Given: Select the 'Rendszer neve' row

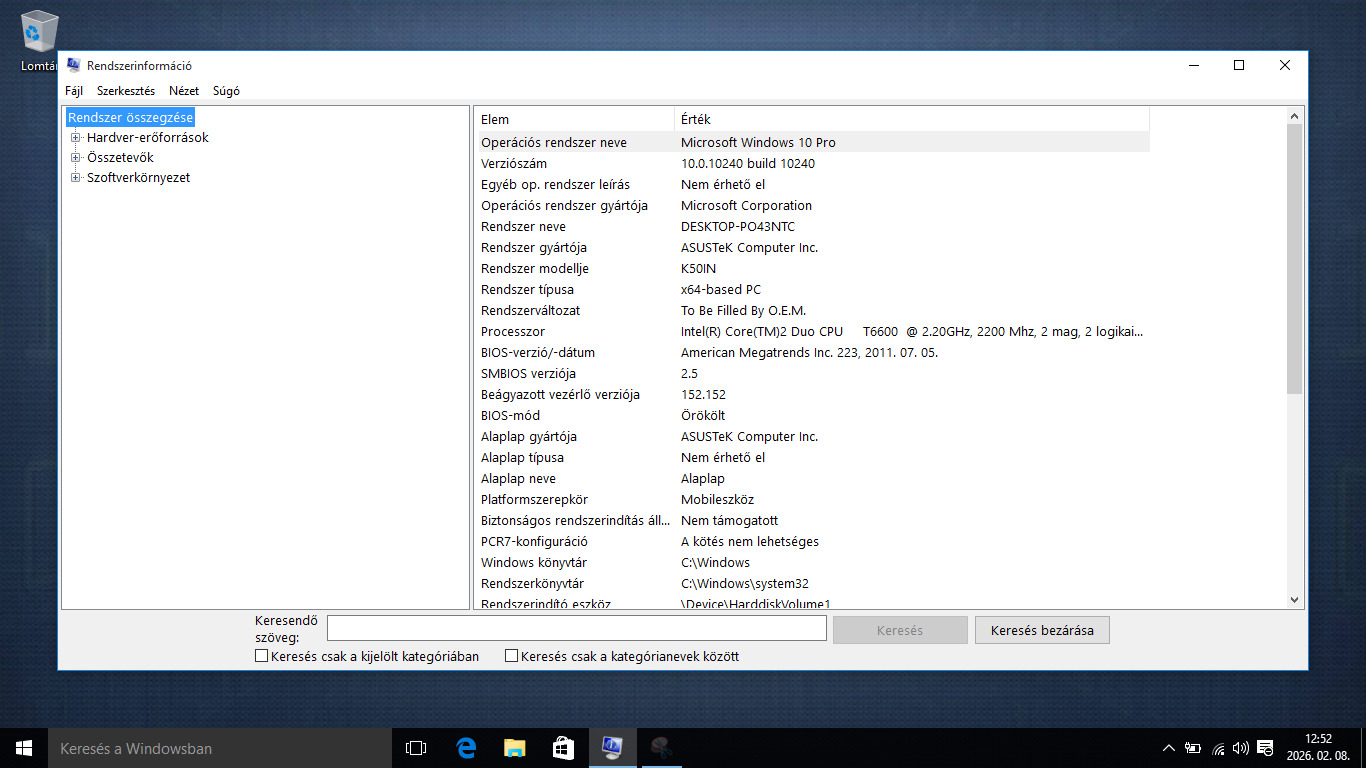Looking at the screenshot, I should (x=813, y=226).
